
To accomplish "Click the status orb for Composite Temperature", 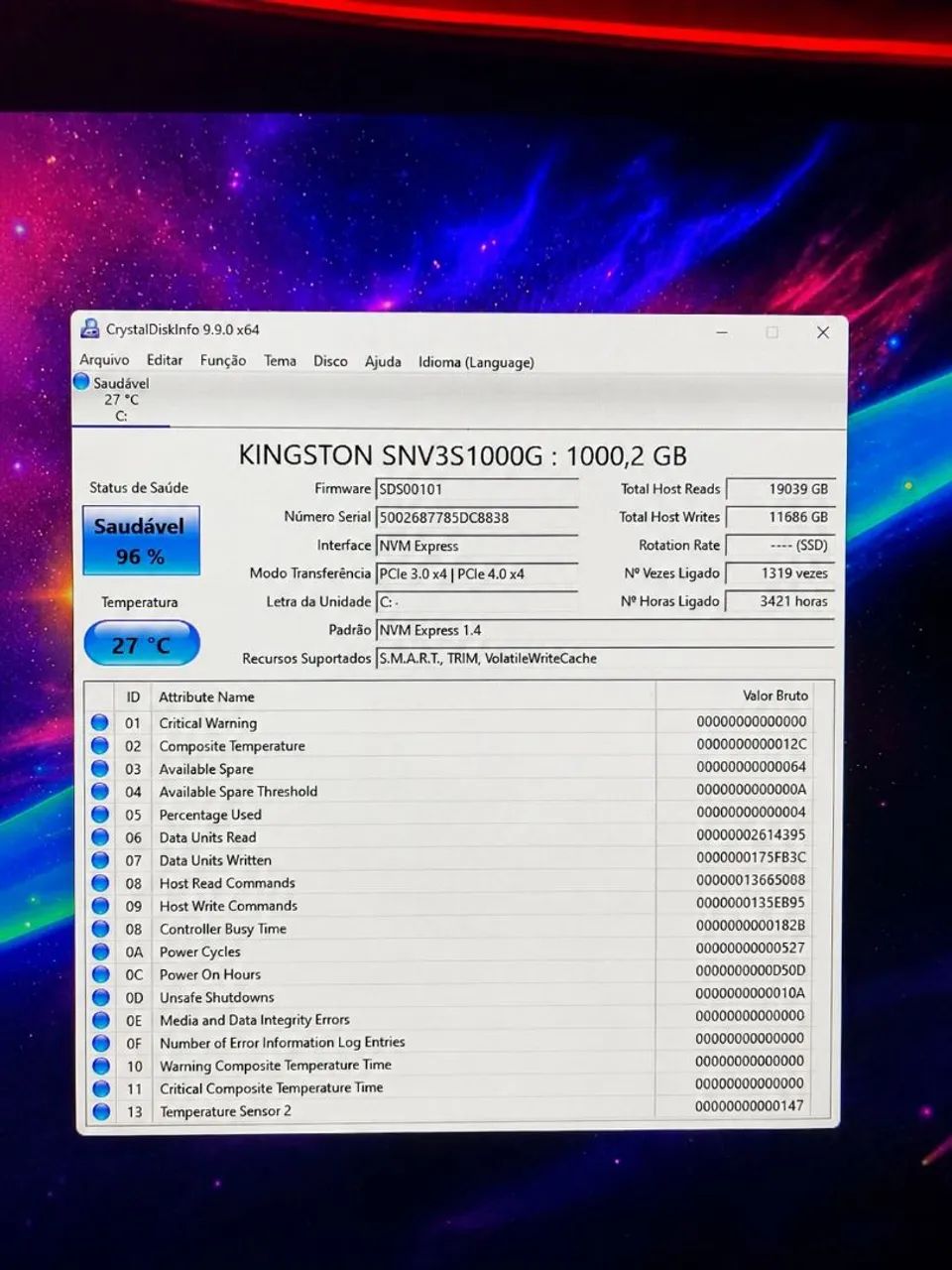I will click(100, 745).
